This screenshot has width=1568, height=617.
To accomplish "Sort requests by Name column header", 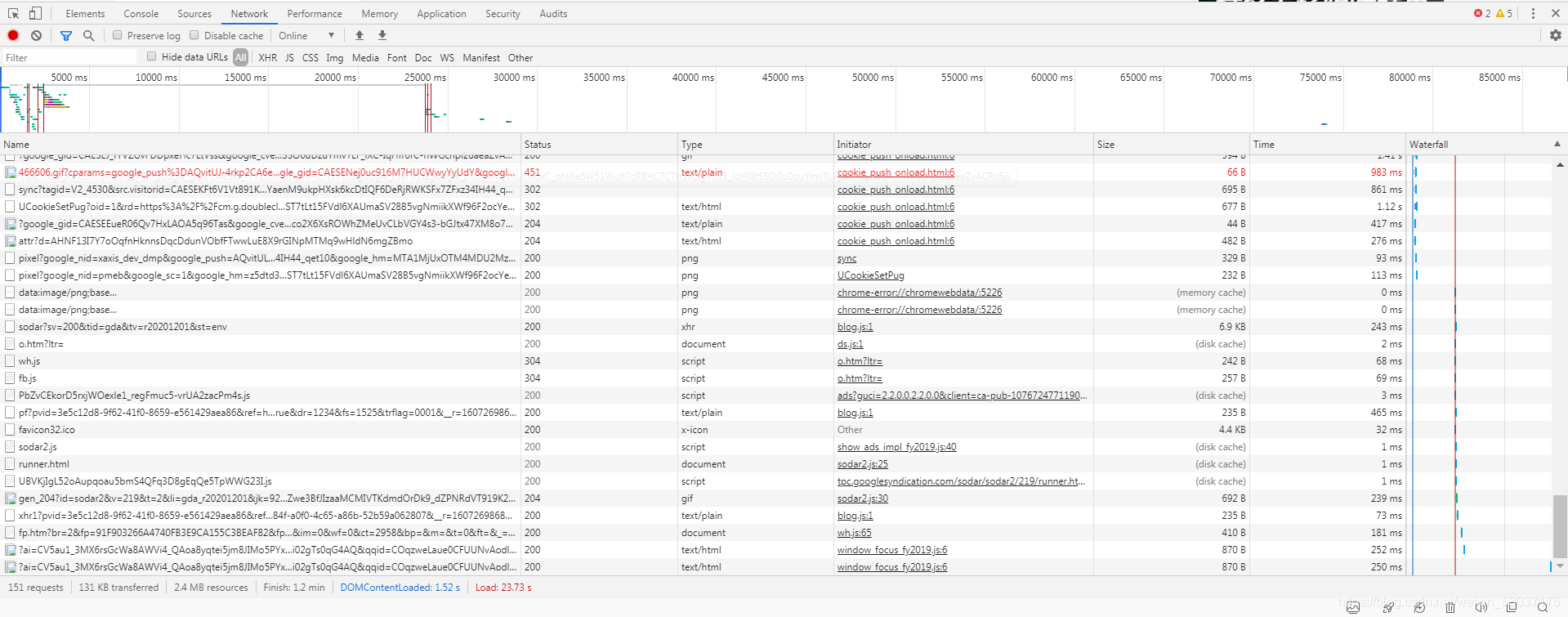I will 261,144.
